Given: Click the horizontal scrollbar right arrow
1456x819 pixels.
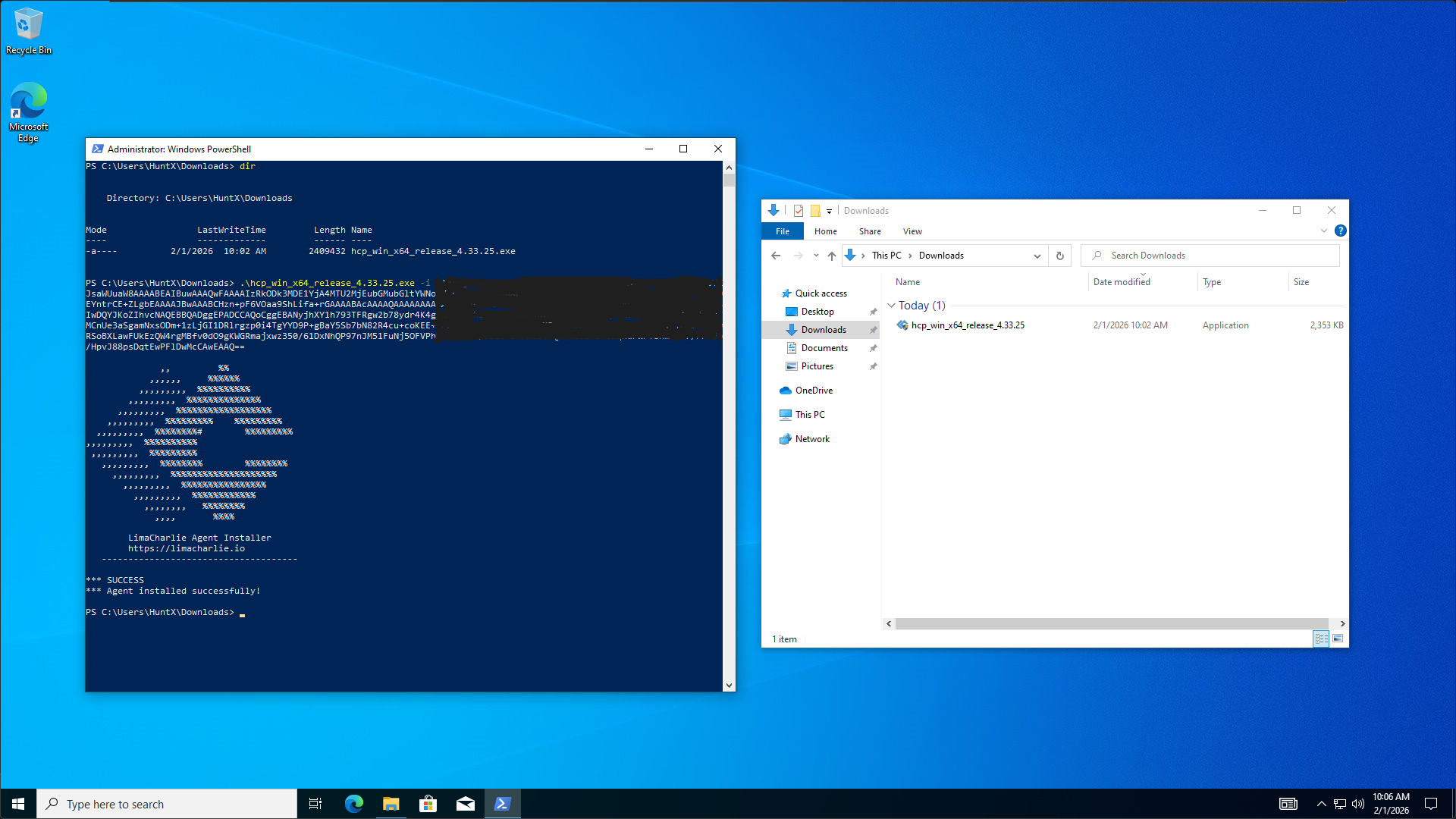Looking at the screenshot, I should pyautogui.click(x=1342, y=623).
